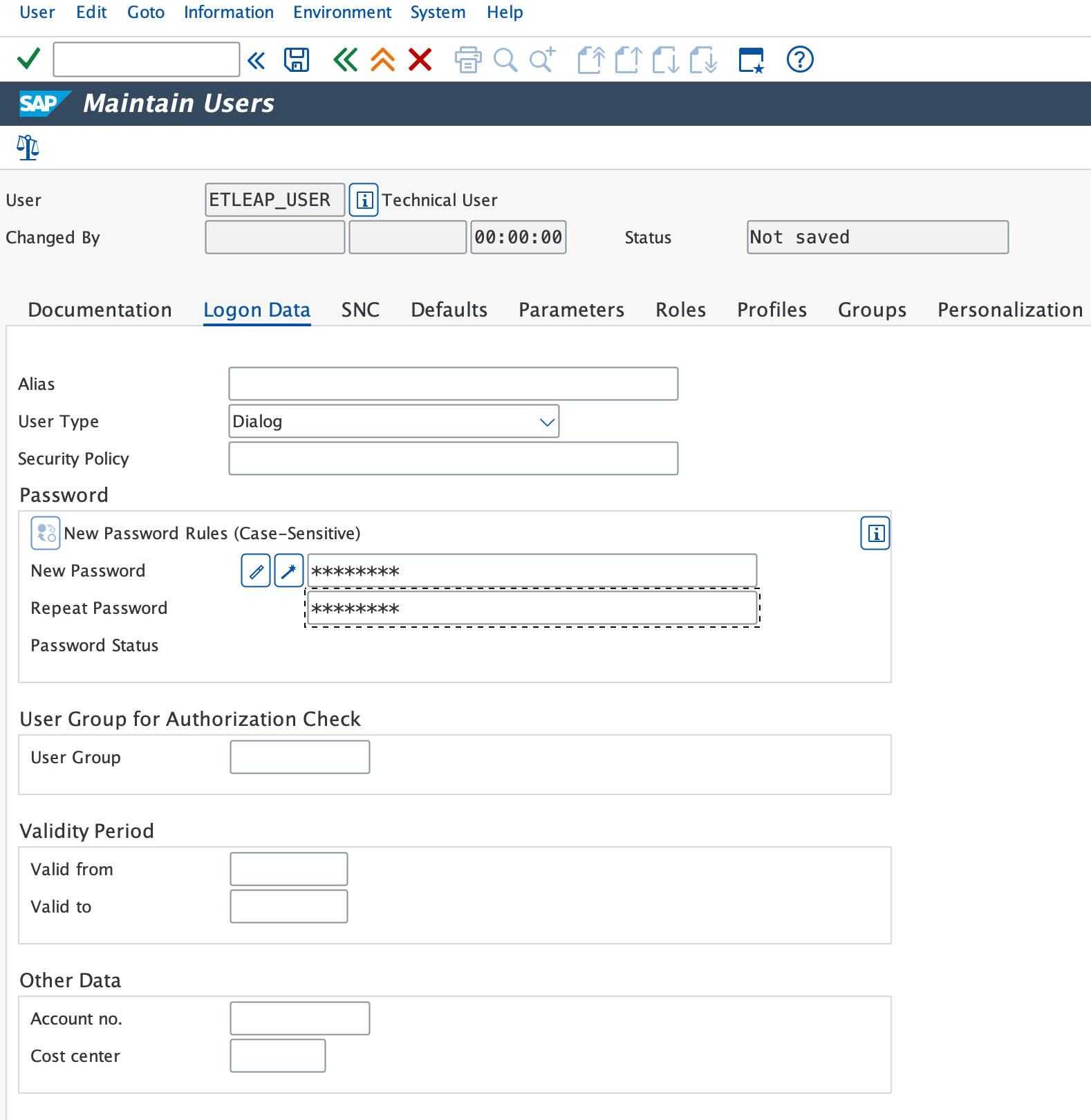1091x1120 pixels.
Task: Click the Technical User info button
Action: (364, 200)
